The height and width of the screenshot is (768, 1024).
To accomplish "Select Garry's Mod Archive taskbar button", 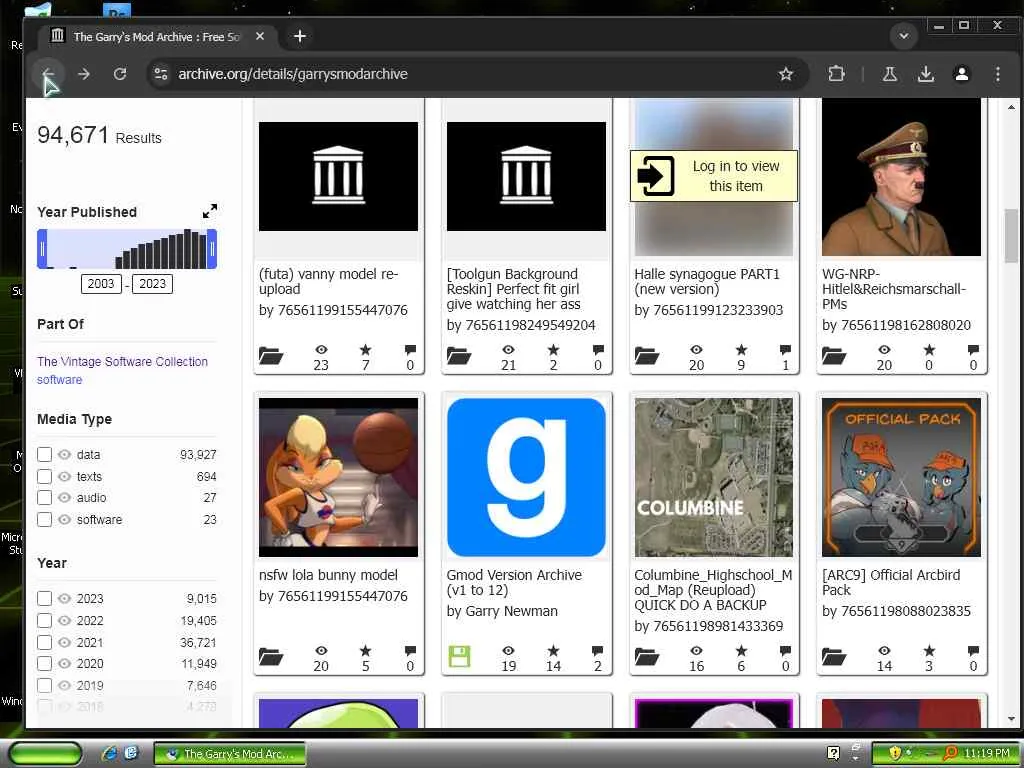I will [230, 754].
